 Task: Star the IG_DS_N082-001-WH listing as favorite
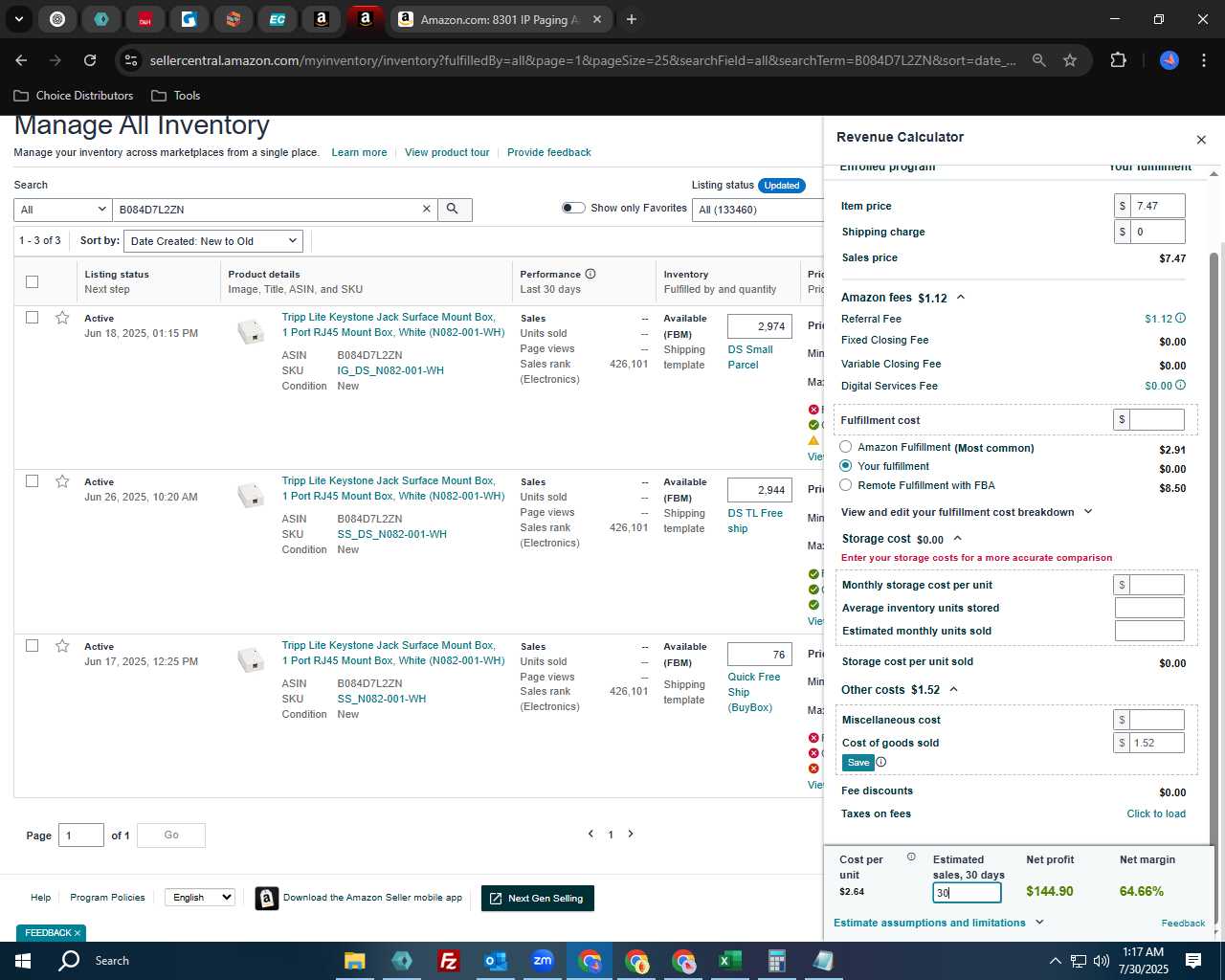(62, 318)
